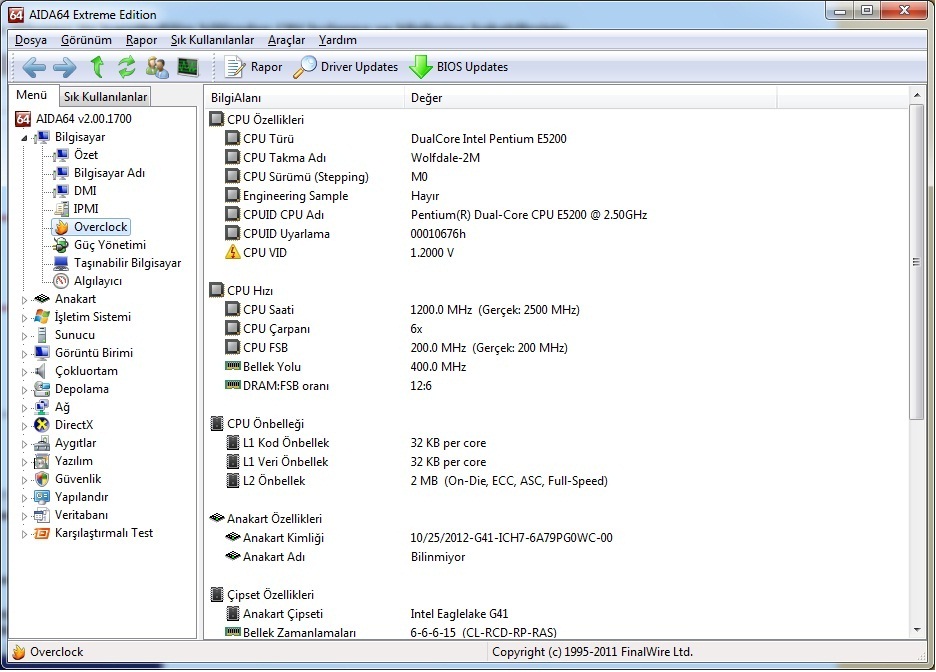Click the Güvenlik shield icon
Viewport: 936px width, 672px height.
point(42,479)
